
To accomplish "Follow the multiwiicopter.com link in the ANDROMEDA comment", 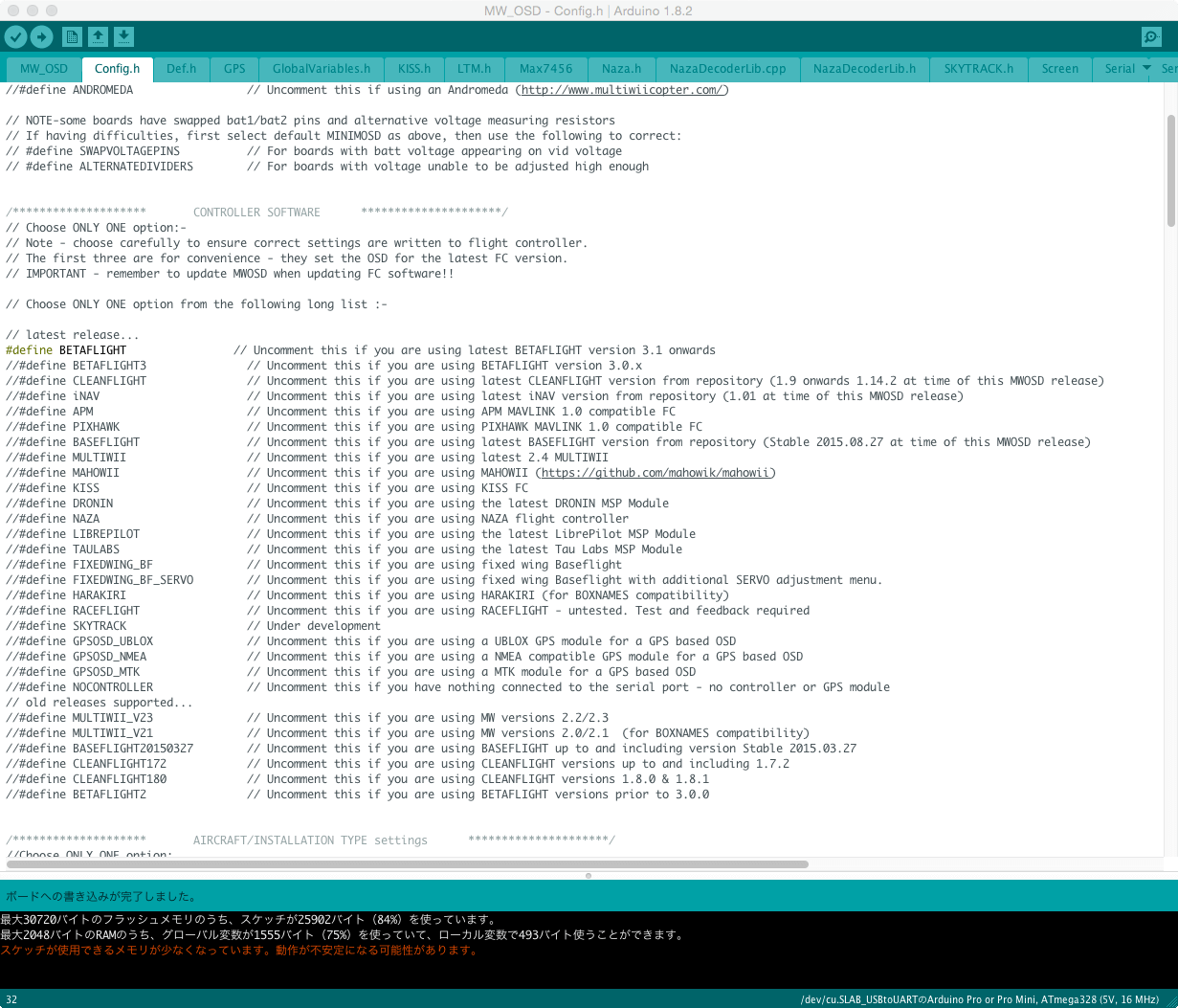I will click(625, 90).
